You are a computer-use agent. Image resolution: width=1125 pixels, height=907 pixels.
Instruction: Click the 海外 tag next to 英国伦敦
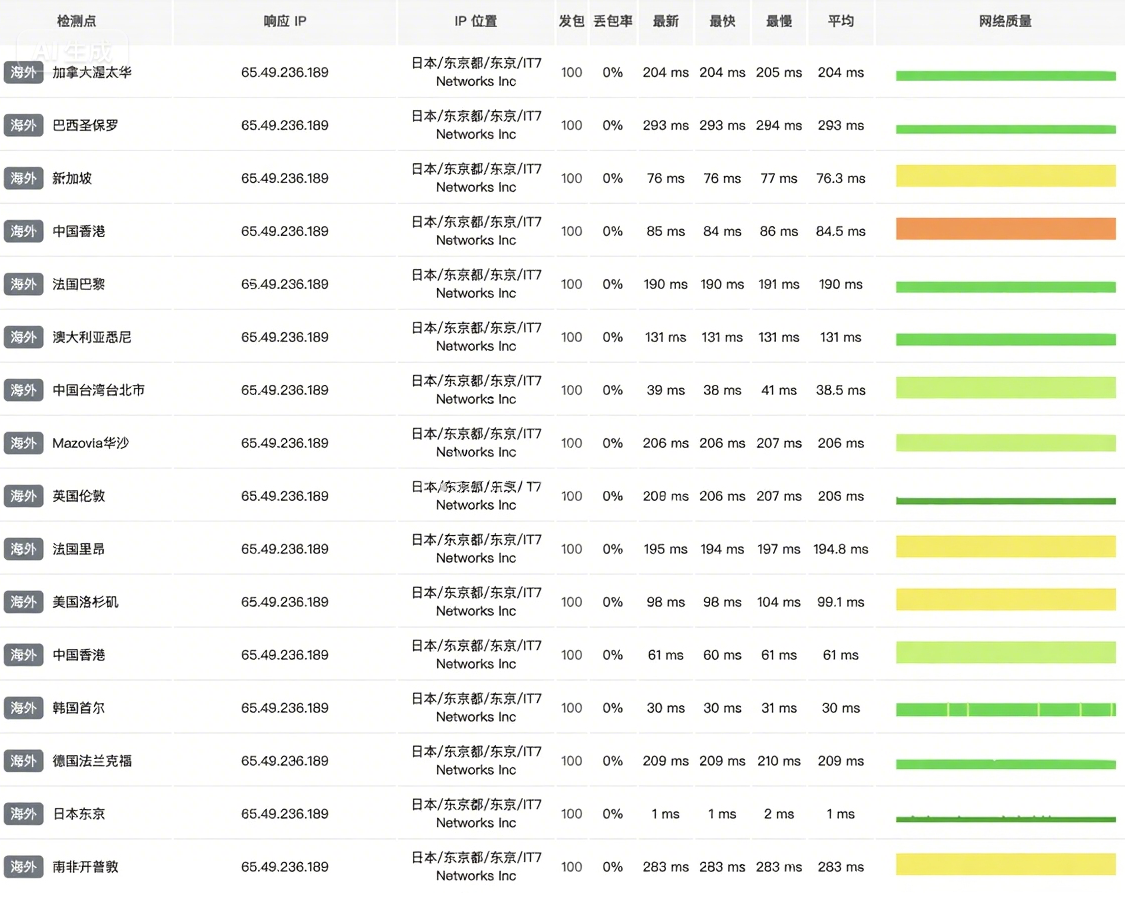click(x=24, y=496)
